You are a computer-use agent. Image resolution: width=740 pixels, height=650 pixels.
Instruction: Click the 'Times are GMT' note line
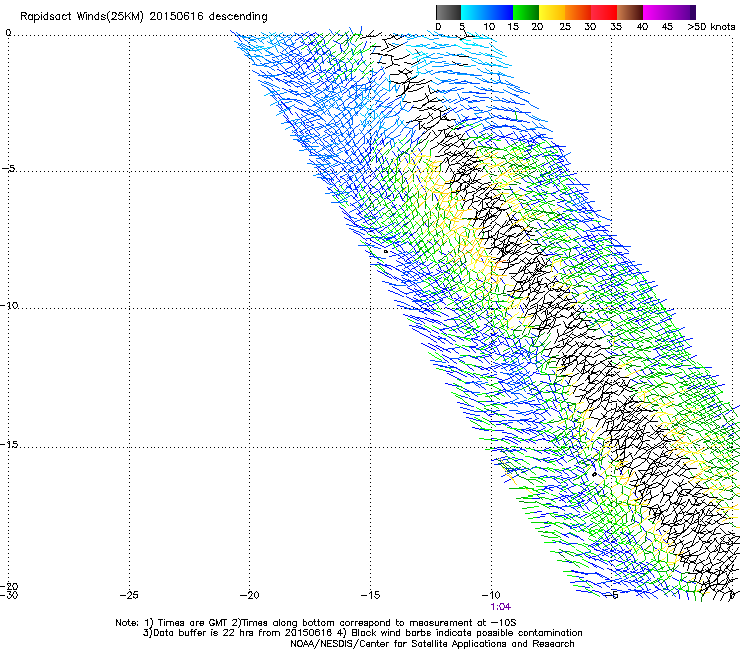316,623
